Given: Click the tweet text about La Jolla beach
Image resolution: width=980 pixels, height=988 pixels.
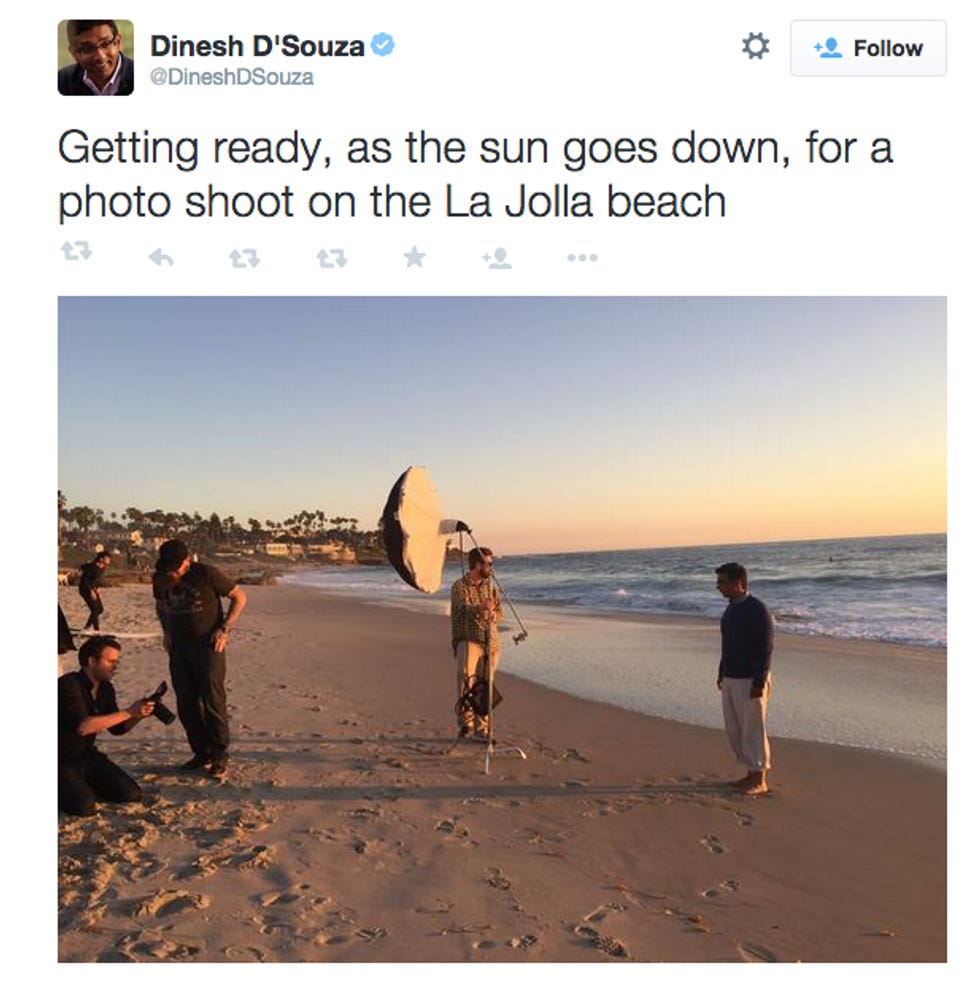Looking at the screenshot, I should [x=475, y=175].
